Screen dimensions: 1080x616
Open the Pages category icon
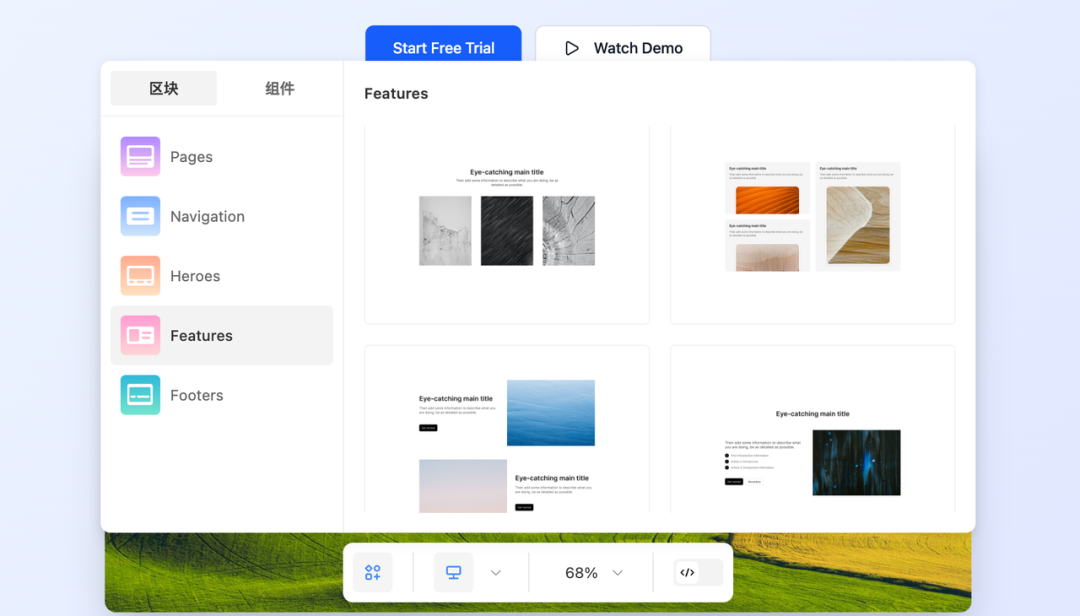coord(141,156)
